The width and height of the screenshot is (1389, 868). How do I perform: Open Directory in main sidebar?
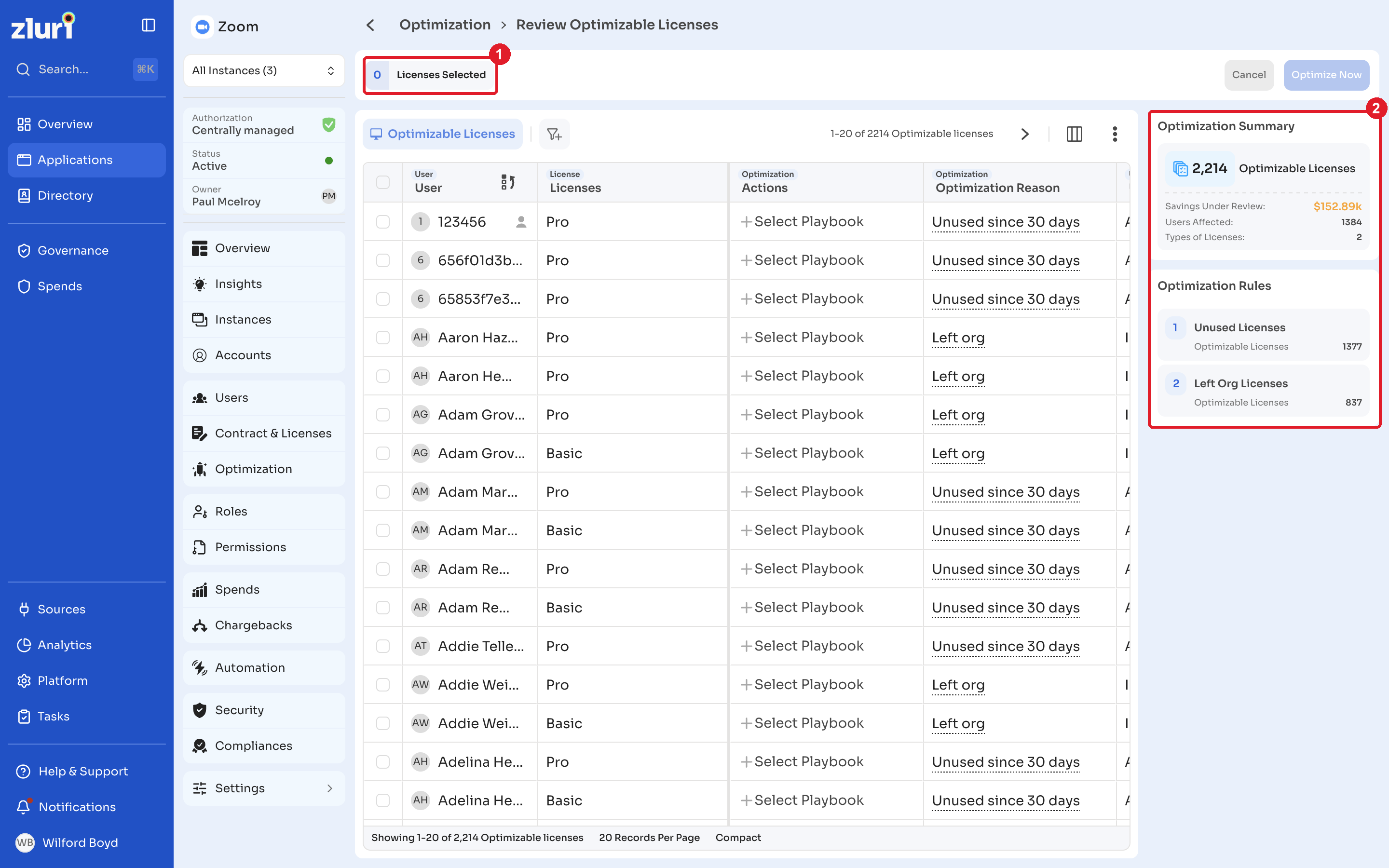tap(86, 195)
